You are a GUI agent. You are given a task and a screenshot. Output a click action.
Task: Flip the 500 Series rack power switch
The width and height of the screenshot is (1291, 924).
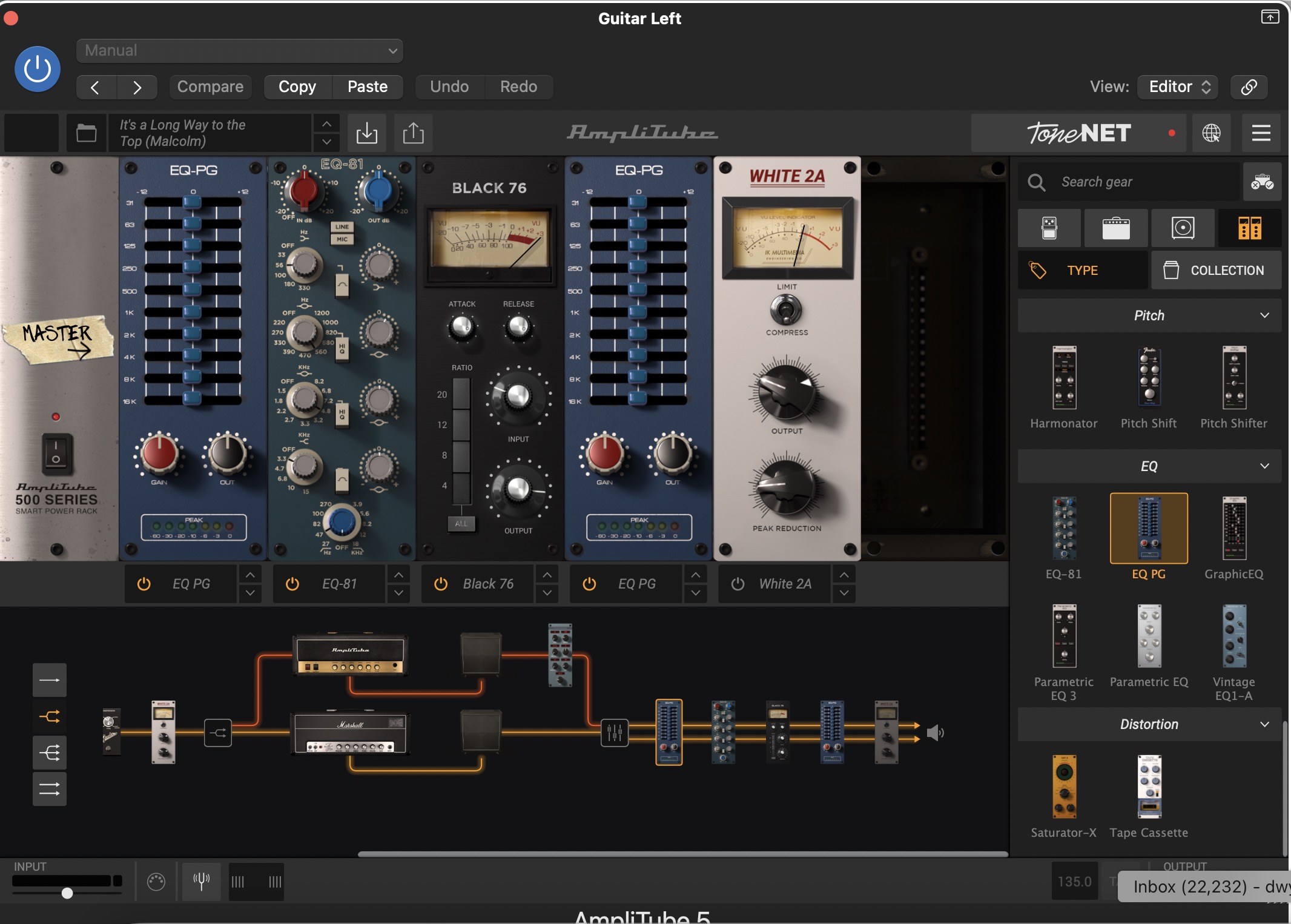click(56, 454)
